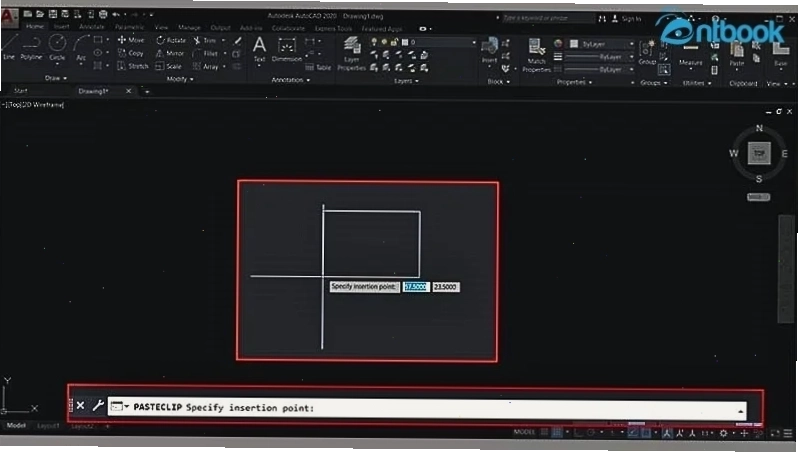This screenshot has width=798, height=452.
Task: Open the layer name dropdown showing 0
Action: tap(439, 42)
